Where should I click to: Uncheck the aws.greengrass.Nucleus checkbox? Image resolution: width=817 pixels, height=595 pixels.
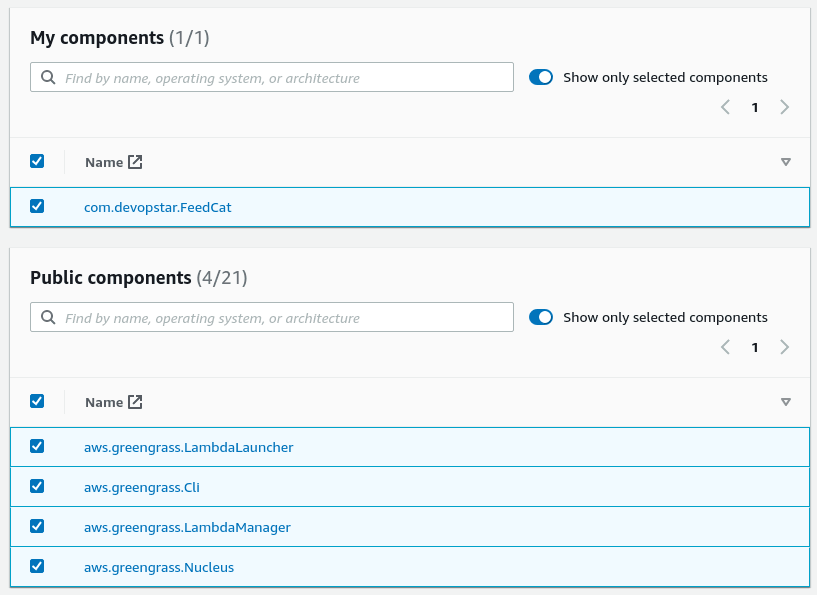[37, 565]
